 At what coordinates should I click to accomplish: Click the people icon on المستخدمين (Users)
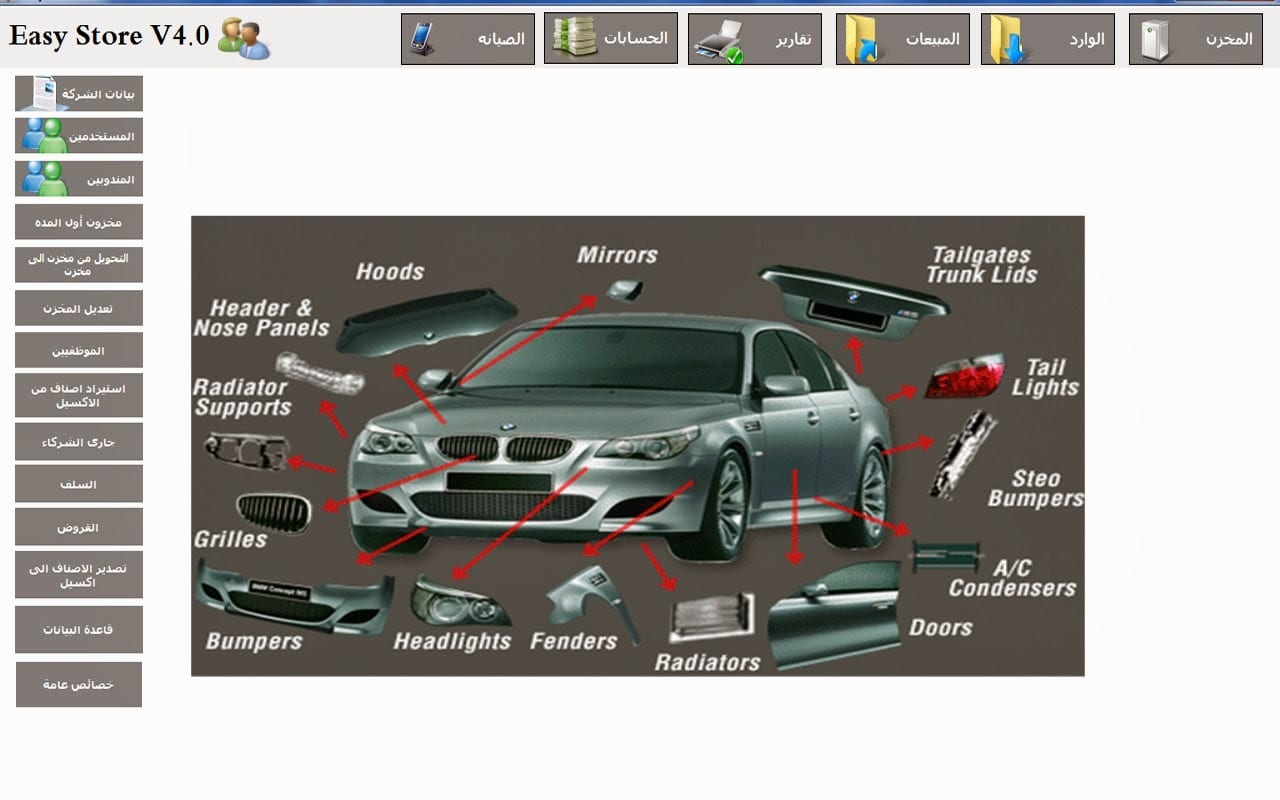[x=44, y=136]
